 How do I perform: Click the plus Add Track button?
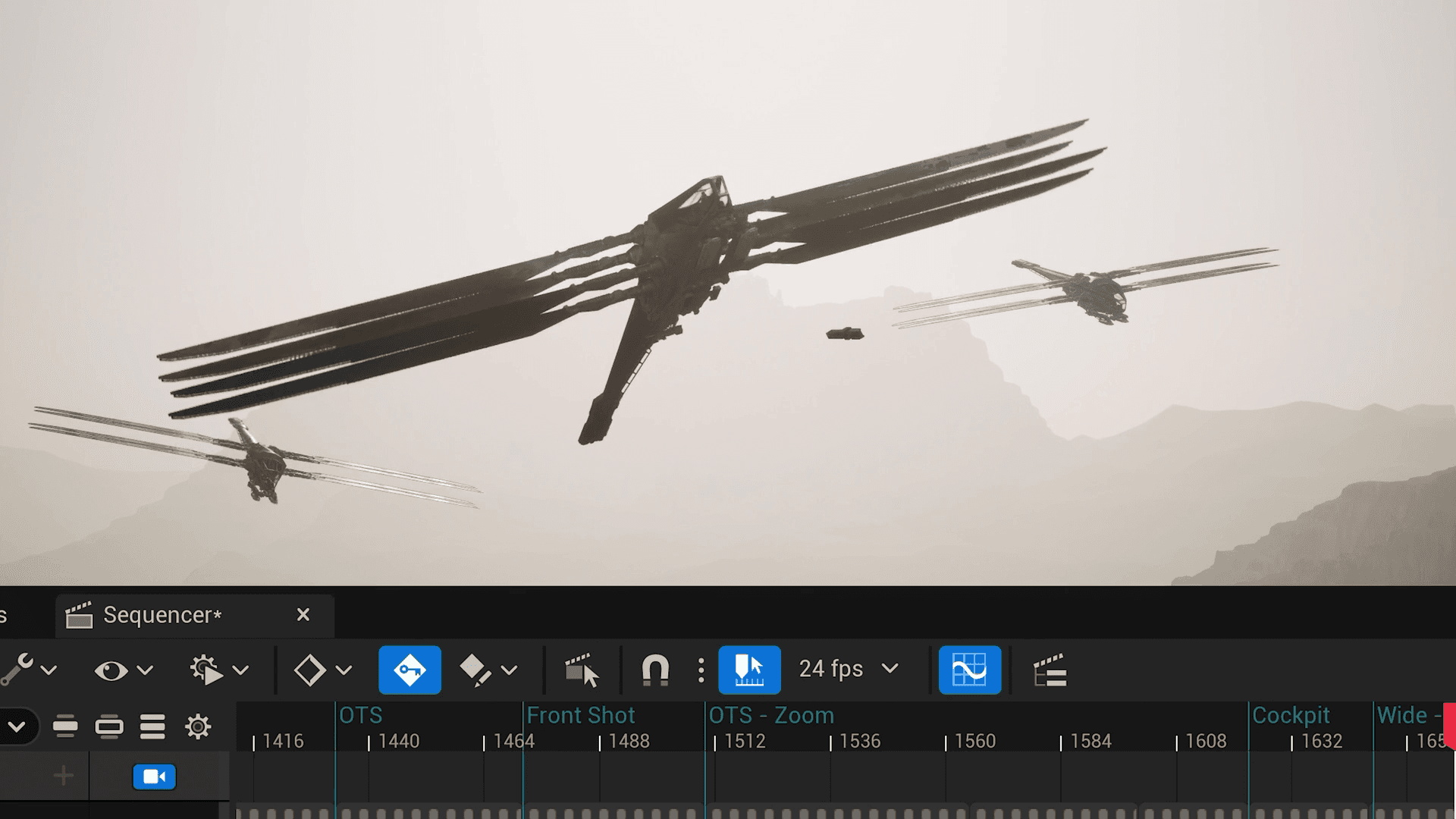click(64, 776)
